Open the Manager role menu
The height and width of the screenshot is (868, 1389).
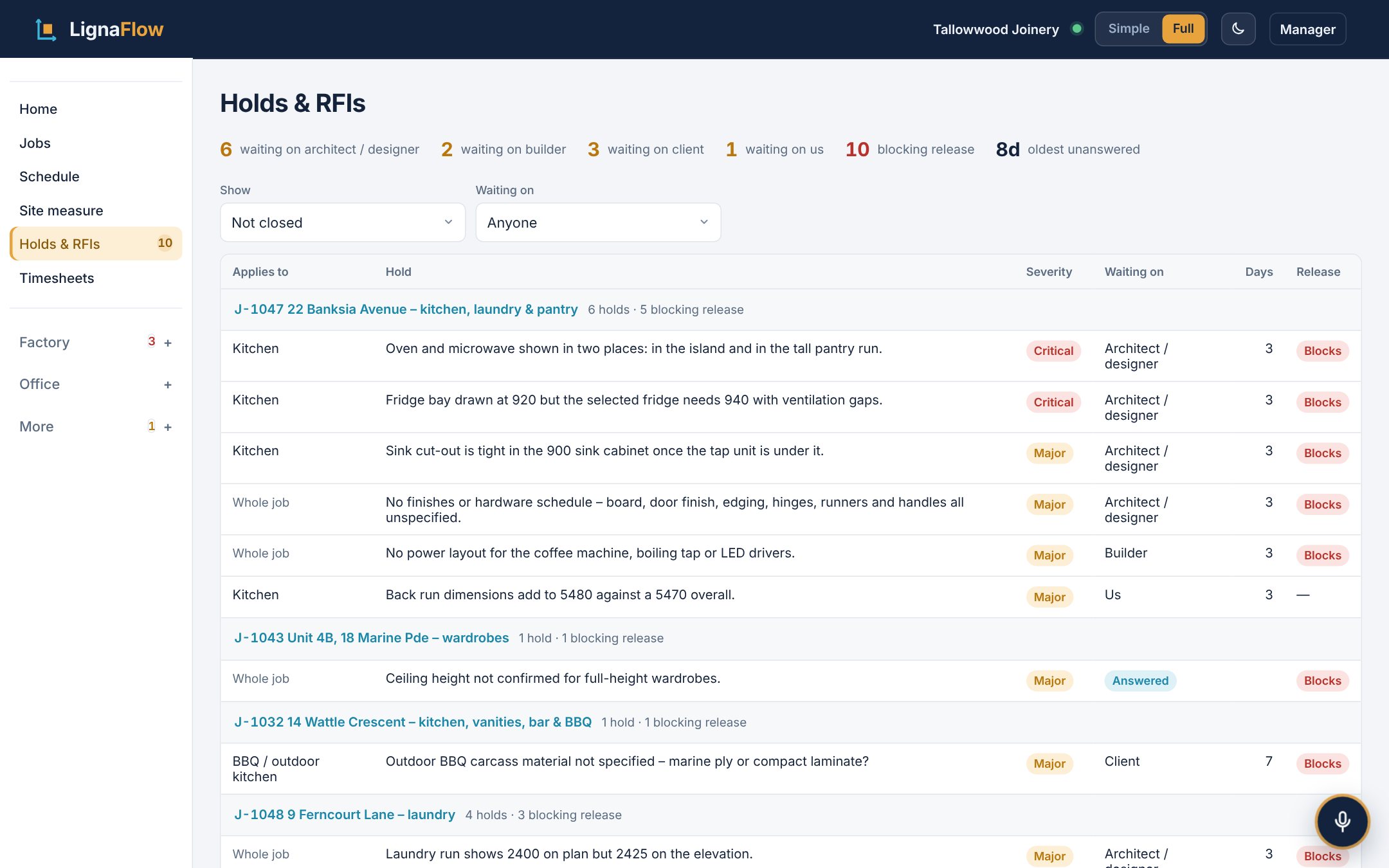(x=1307, y=29)
